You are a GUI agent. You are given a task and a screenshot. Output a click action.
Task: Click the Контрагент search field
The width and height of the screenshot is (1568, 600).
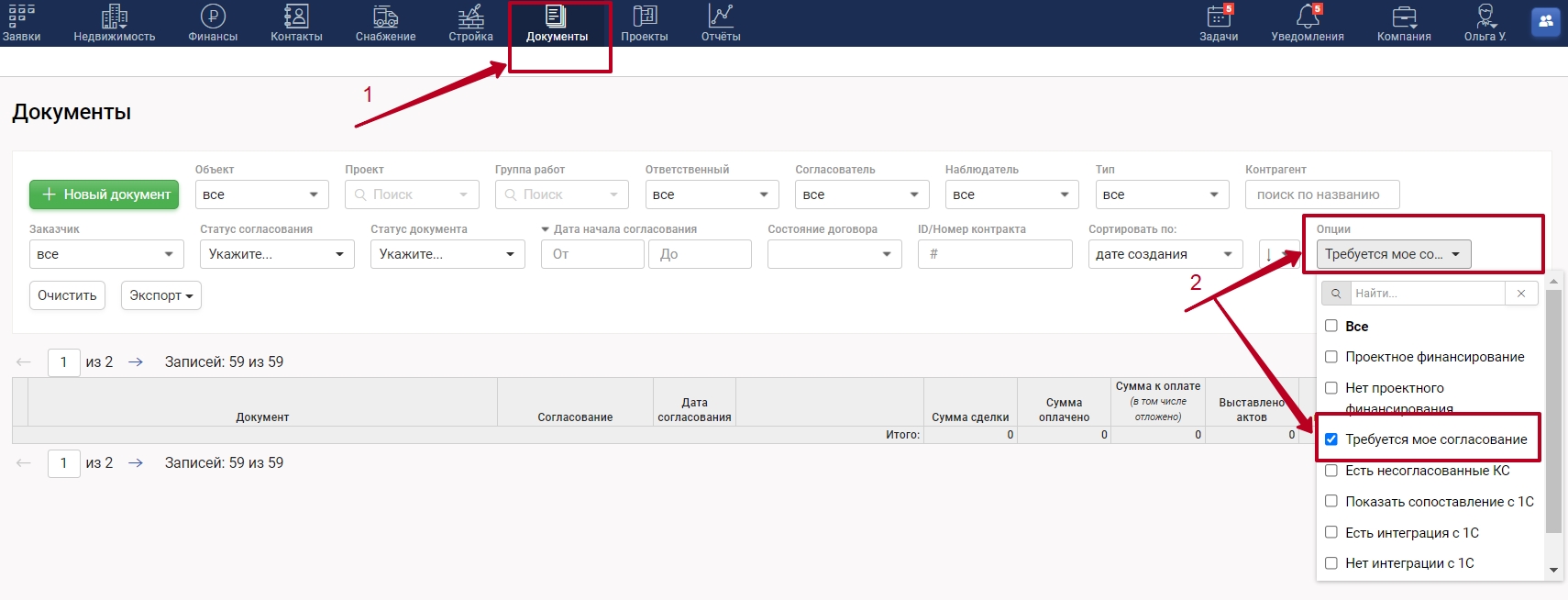pyautogui.click(x=1321, y=194)
